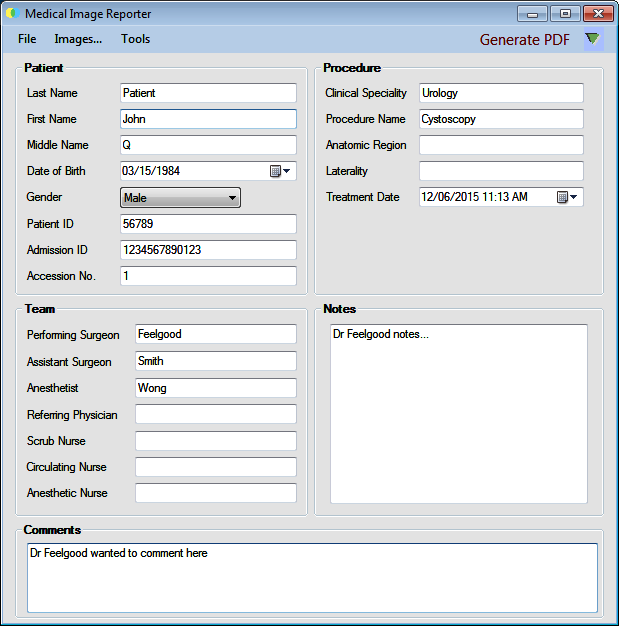Screen dimensions: 619x626
Task: Open the Tools menu
Action: coord(135,39)
